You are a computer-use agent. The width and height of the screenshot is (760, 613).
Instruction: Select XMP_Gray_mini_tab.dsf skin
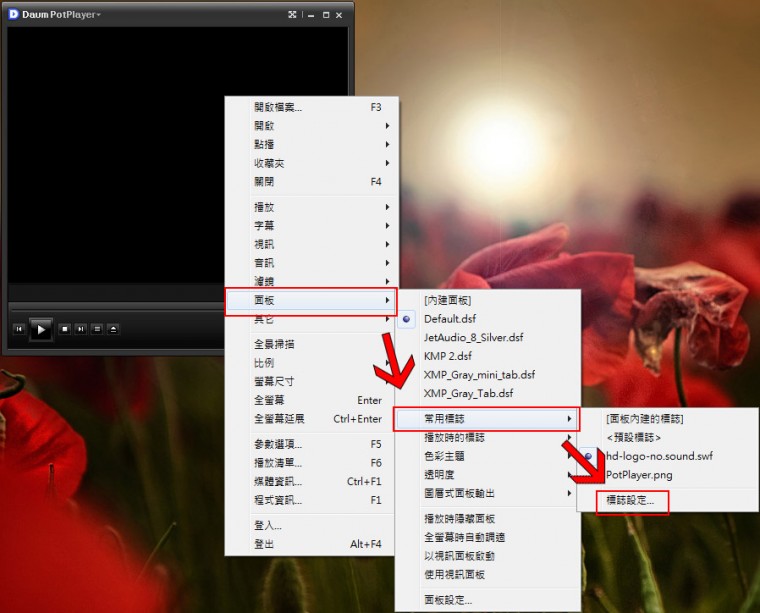tap(488, 375)
